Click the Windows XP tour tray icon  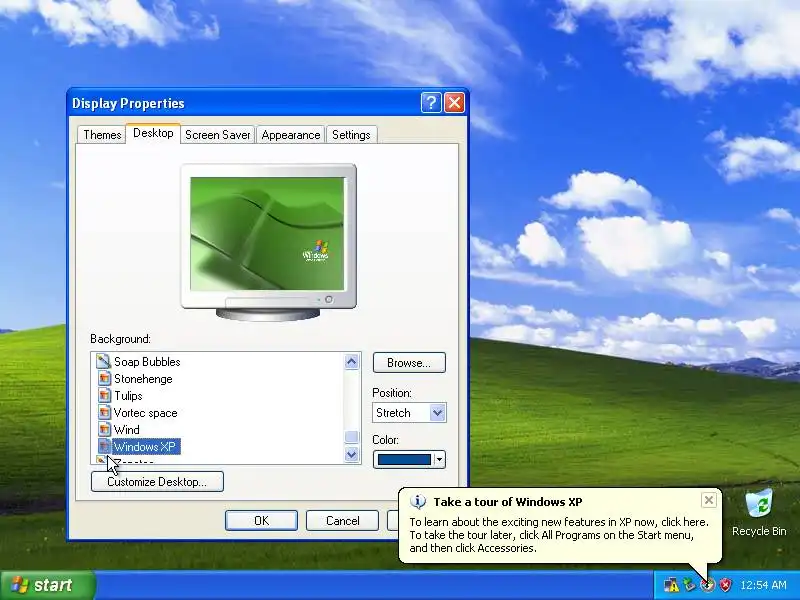tap(707, 585)
